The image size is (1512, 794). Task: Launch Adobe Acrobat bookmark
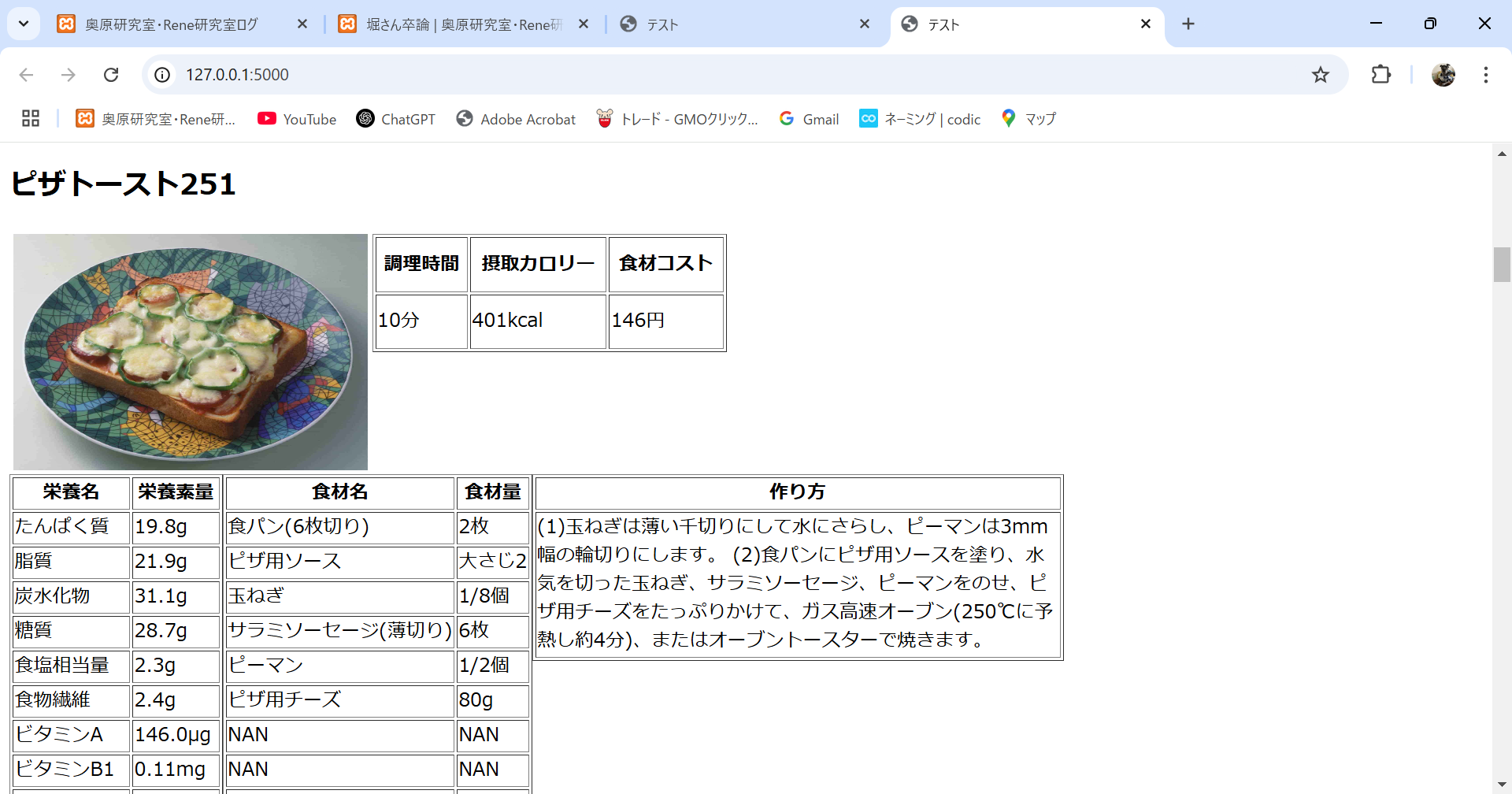click(x=515, y=119)
